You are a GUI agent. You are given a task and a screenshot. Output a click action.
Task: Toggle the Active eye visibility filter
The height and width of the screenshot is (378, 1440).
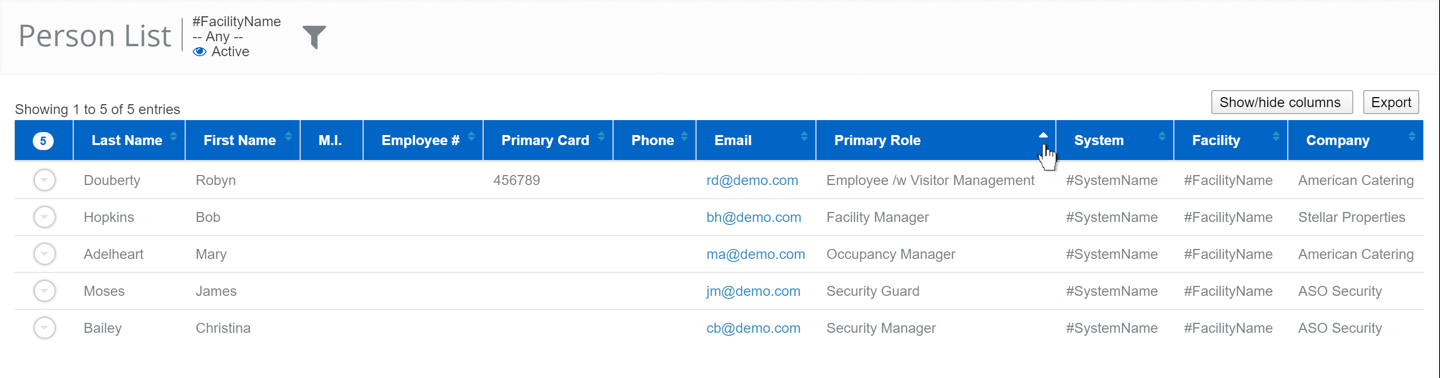click(x=200, y=52)
